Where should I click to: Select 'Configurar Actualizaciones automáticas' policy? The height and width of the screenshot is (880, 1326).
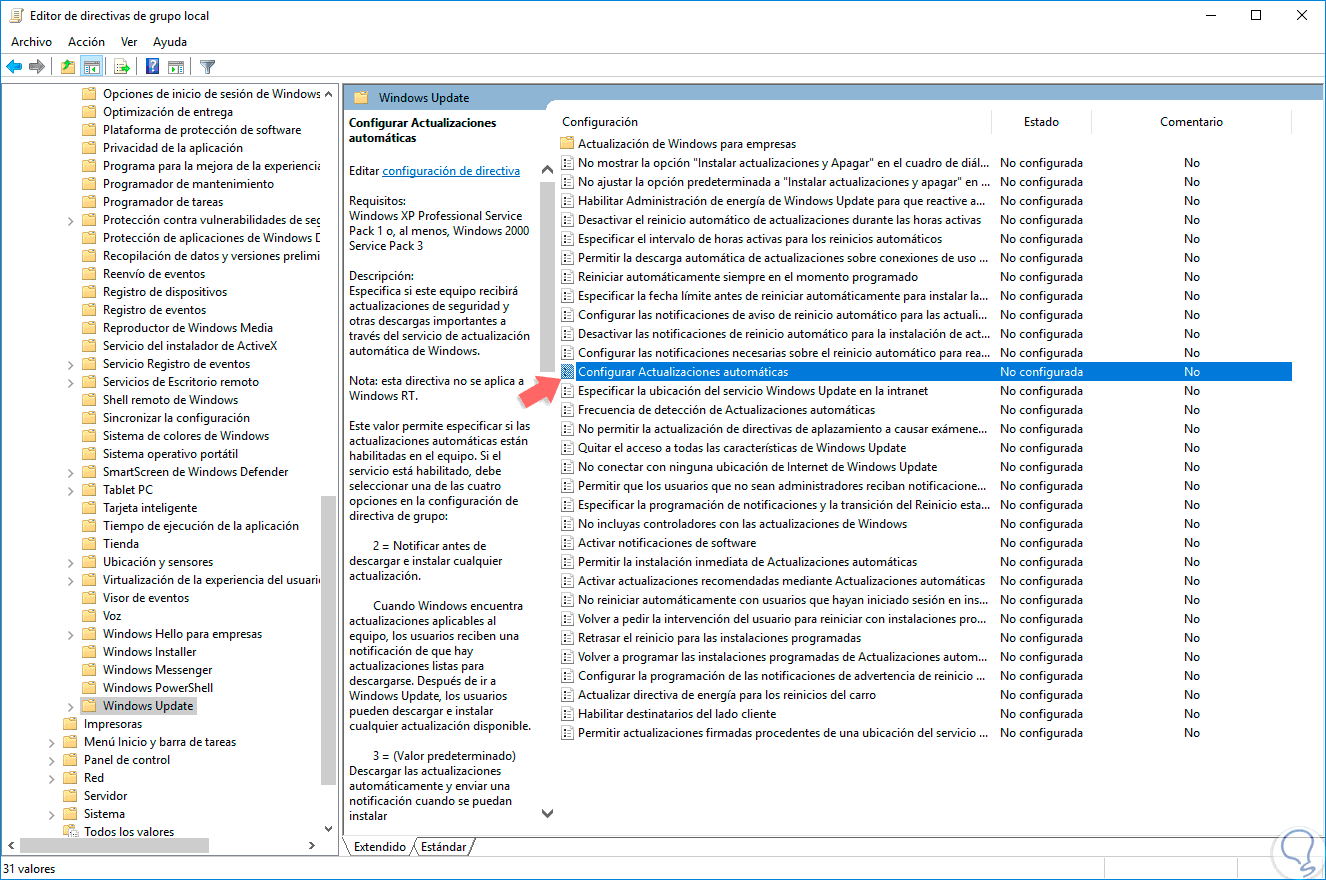926,372
